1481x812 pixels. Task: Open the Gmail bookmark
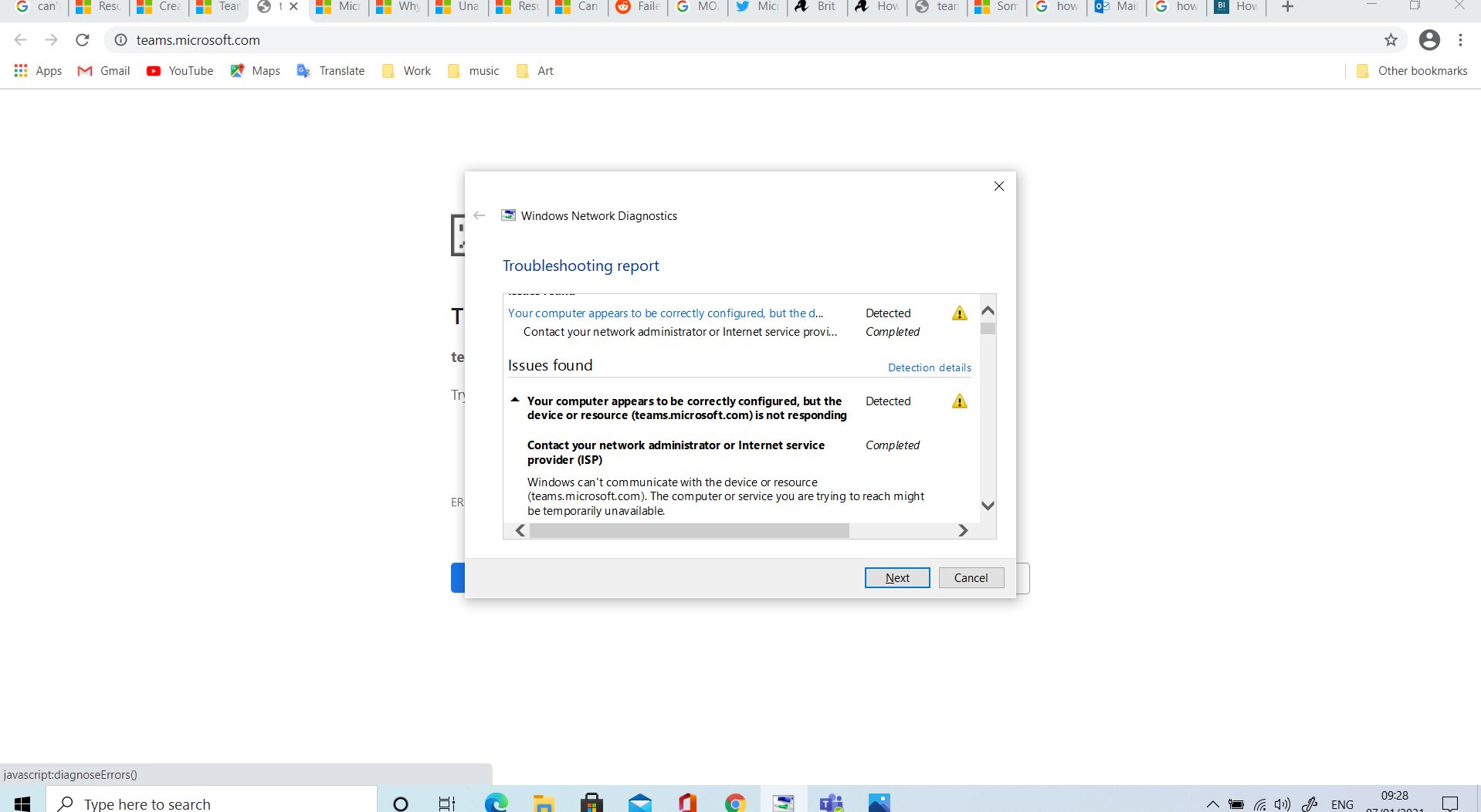103,71
